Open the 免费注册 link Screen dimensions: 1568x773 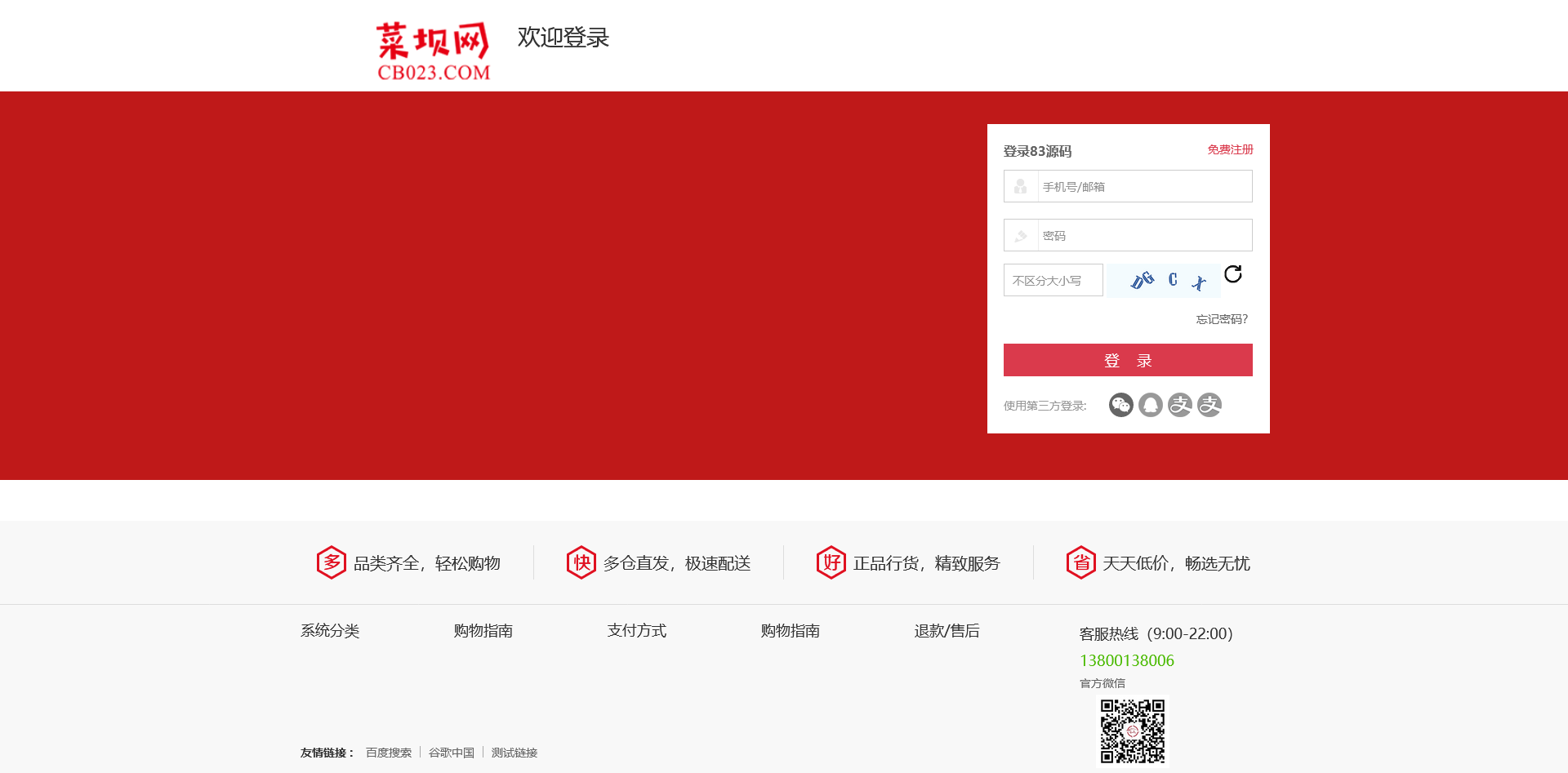(x=1231, y=149)
